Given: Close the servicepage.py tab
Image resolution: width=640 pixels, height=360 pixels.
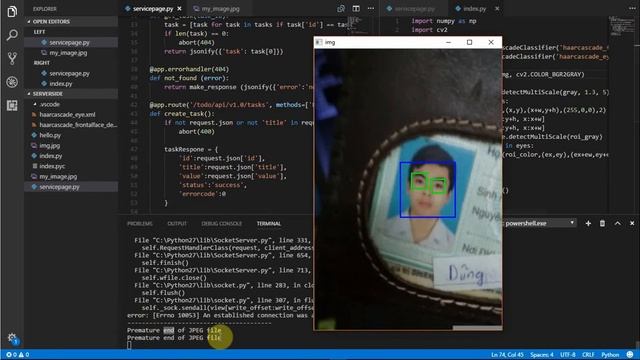Looking at the screenshot, I should (179, 9).
